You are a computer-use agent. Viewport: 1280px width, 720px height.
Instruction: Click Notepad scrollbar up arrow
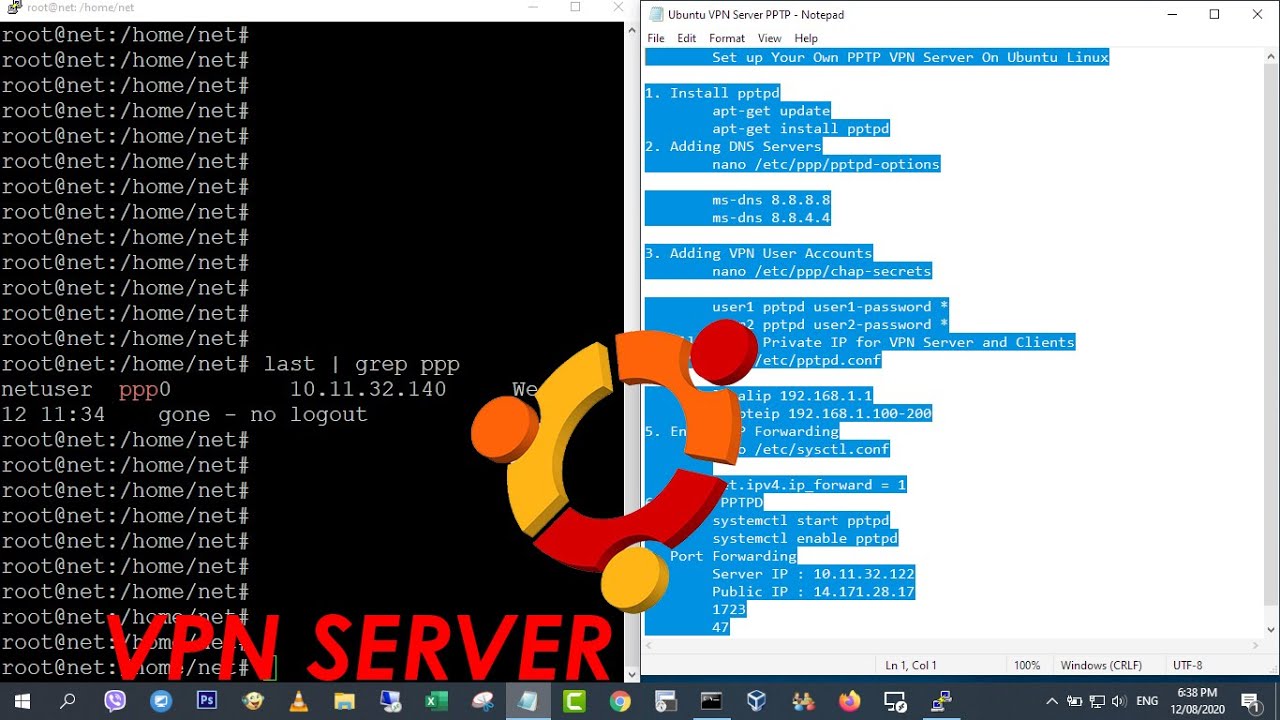click(1271, 56)
